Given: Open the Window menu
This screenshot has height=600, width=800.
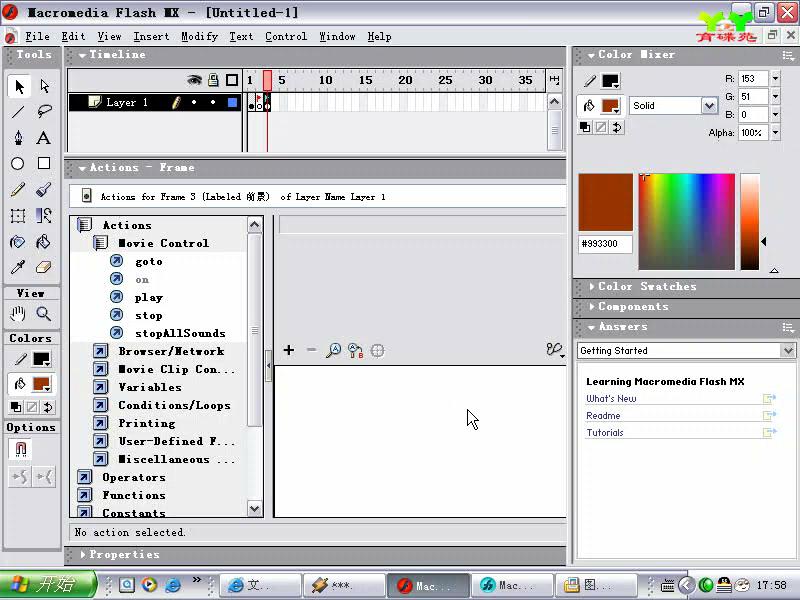Looking at the screenshot, I should pos(337,36).
